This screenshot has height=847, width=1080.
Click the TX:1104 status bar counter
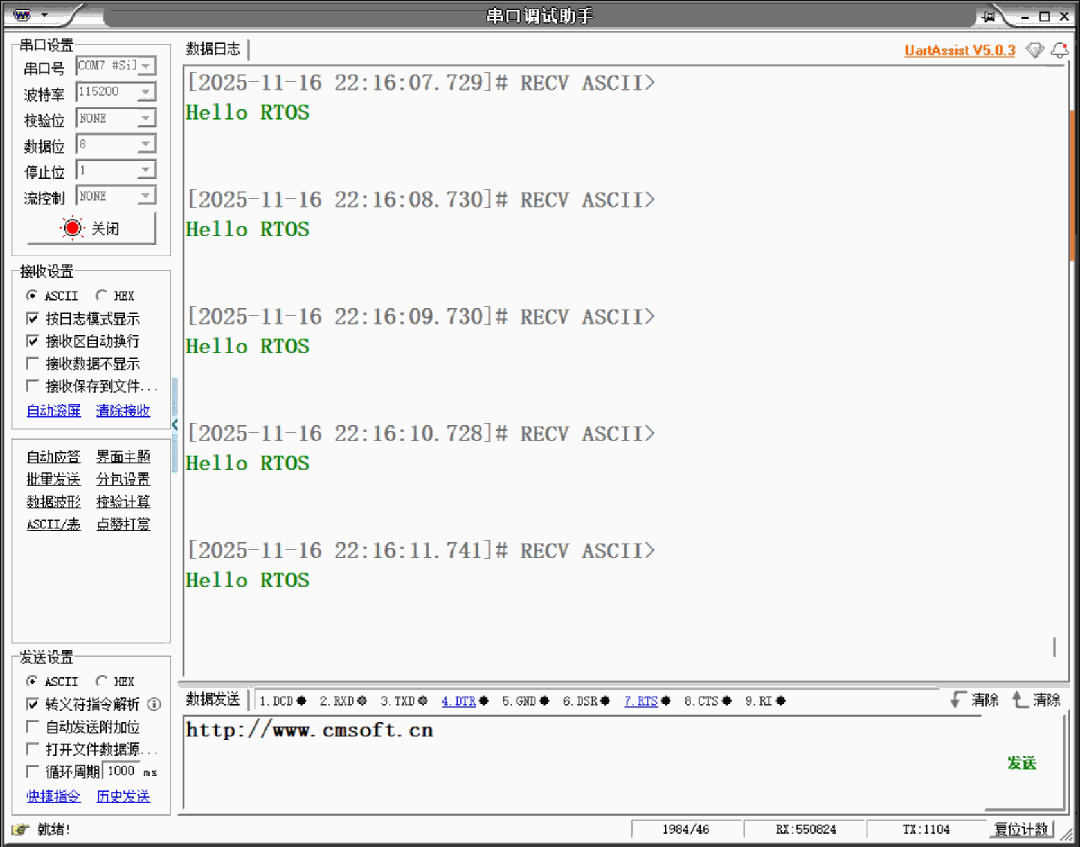pyautogui.click(x=926, y=830)
